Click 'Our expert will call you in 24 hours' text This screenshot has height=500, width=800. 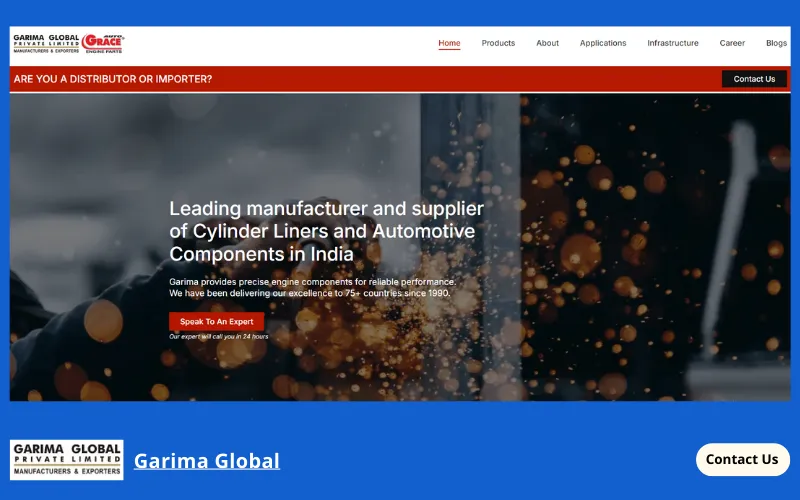[218, 337]
